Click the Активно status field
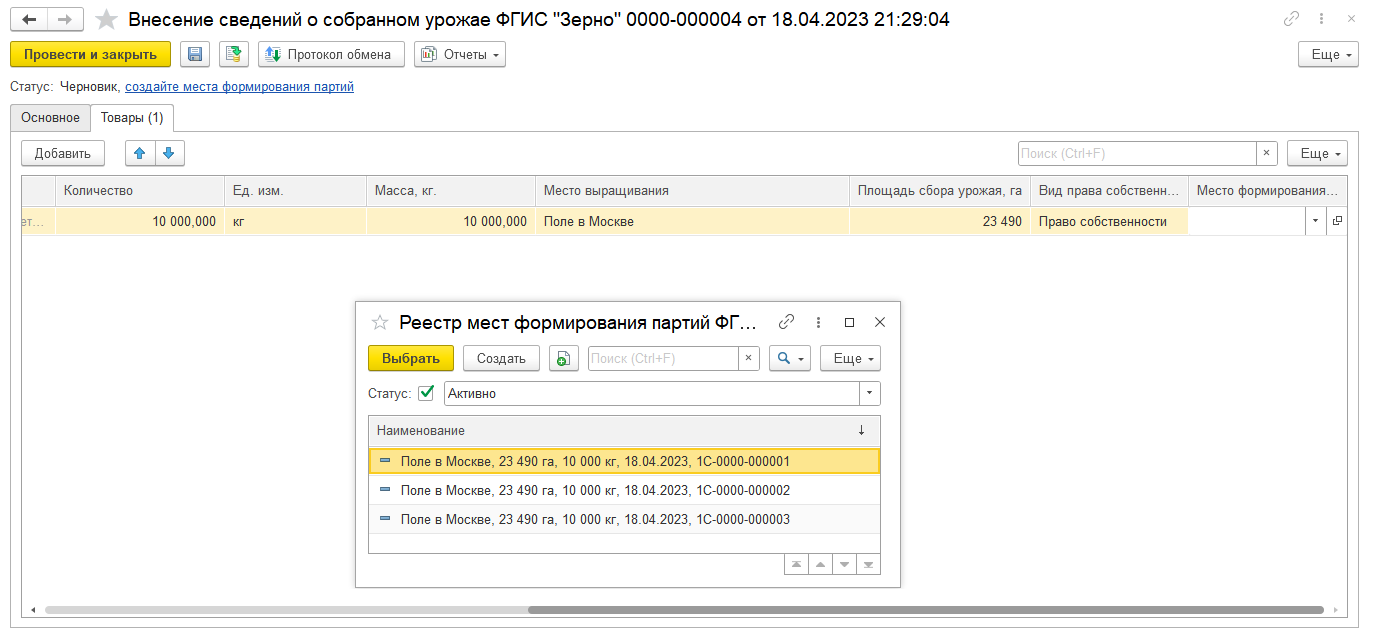This screenshot has height=638, width=1378. point(652,393)
